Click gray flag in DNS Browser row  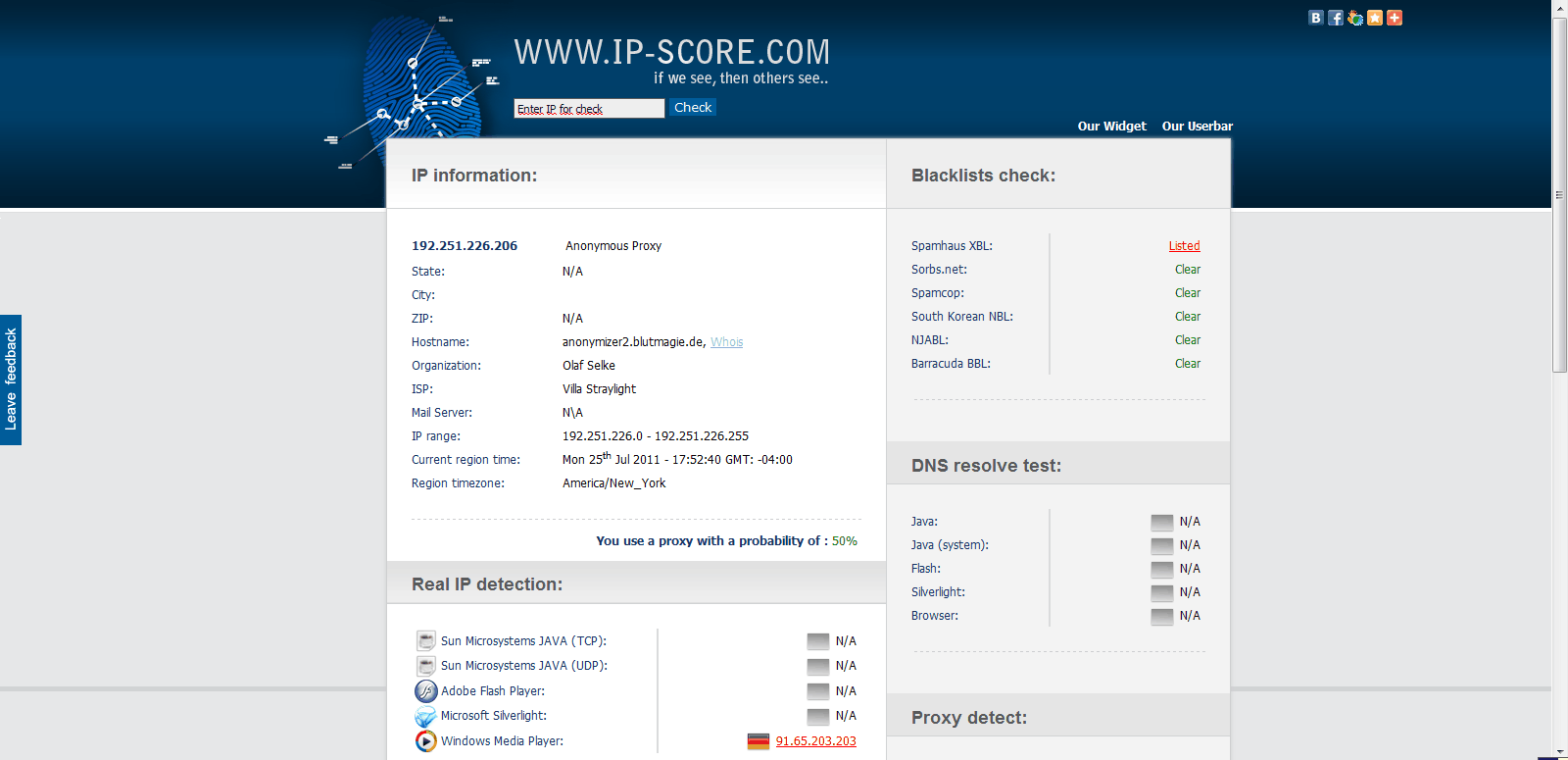click(1162, 616)
